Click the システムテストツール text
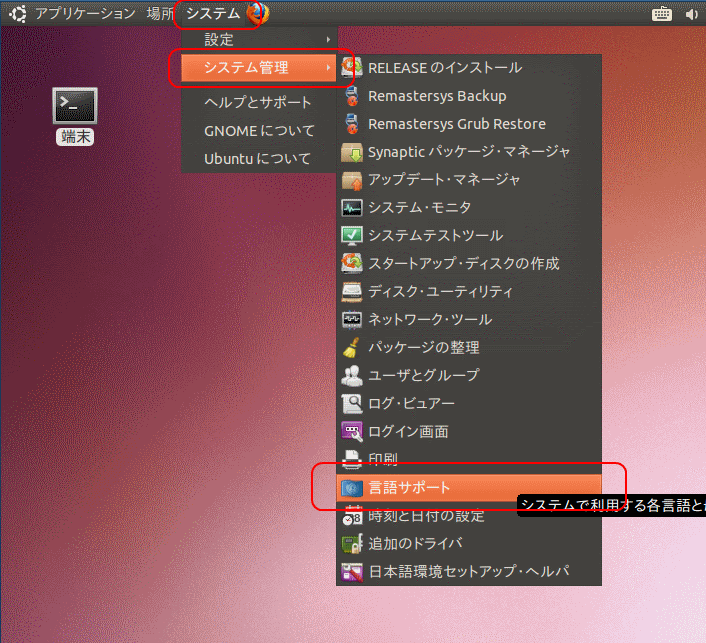This screenshot has width=706, height=643. tap(435, 235)
